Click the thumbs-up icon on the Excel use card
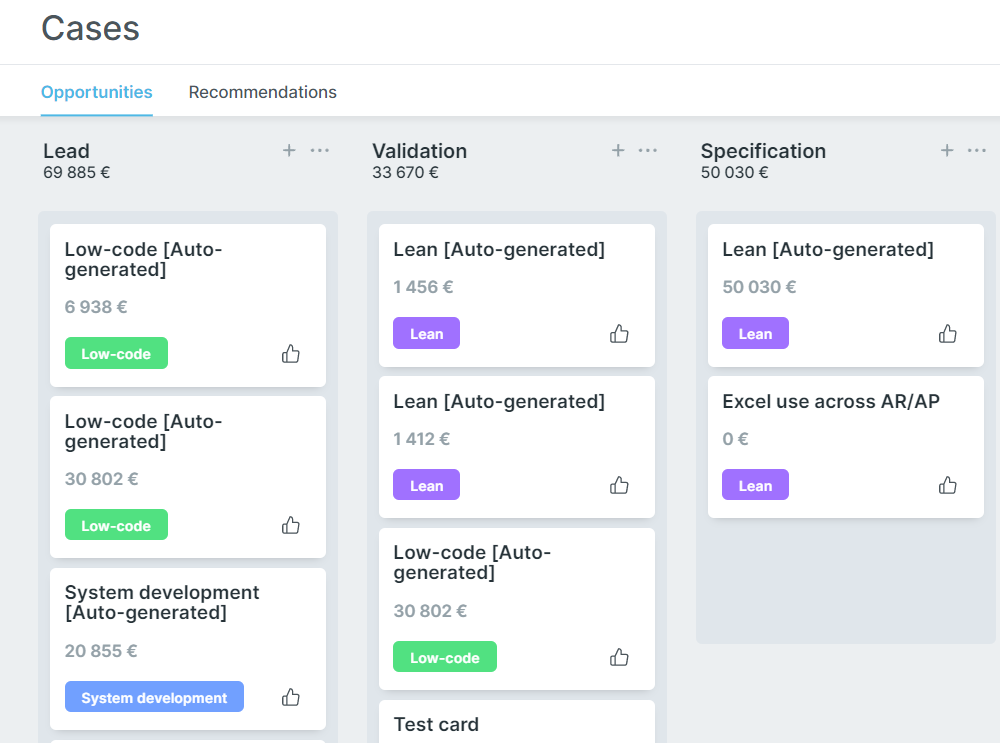This screenshot has width=1000, height=743. [947, 484]
